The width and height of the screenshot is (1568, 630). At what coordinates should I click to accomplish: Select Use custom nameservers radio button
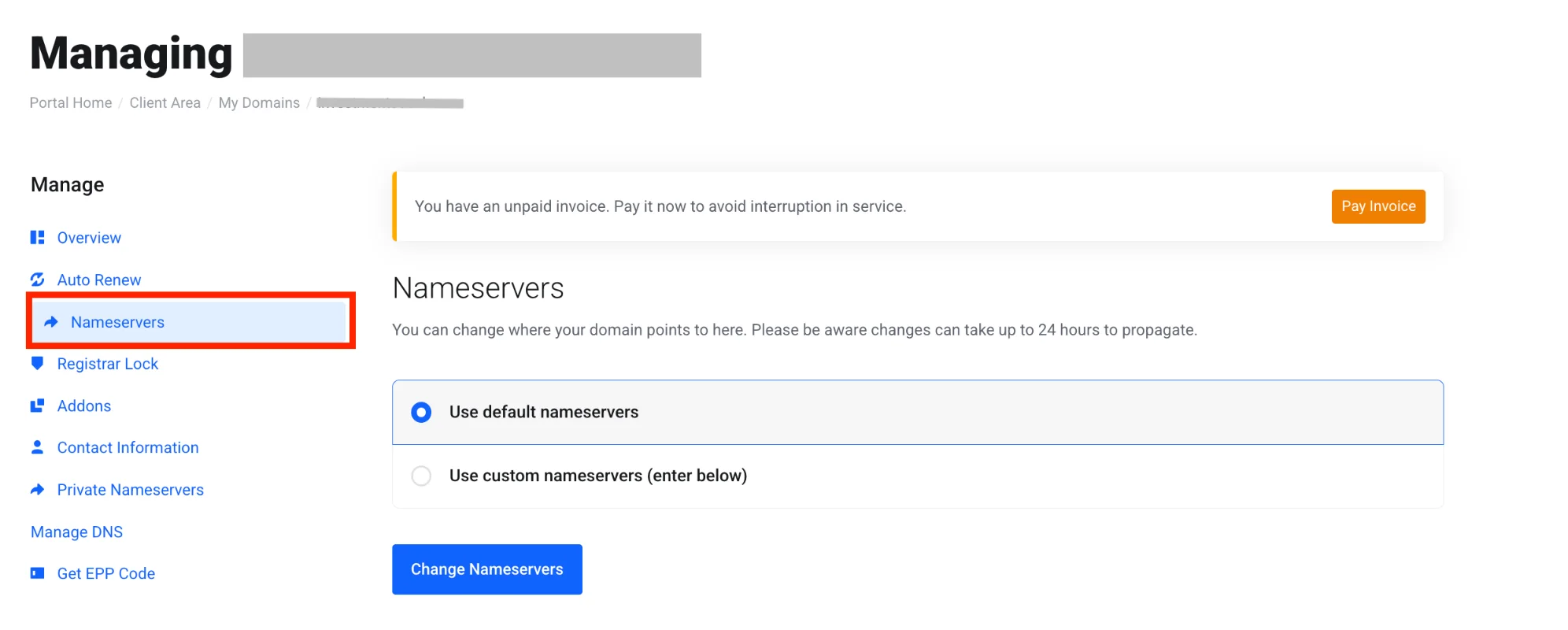pyautogui.click(x=421, y=476)
